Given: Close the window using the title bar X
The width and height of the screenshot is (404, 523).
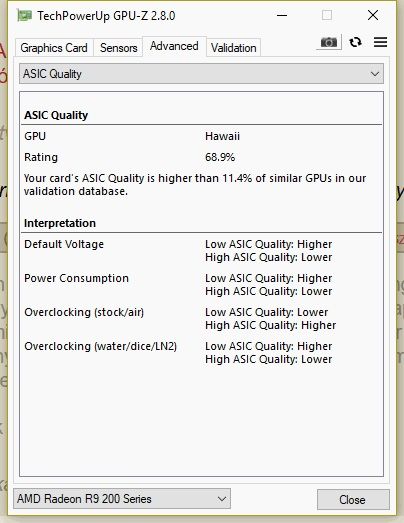Looking at the screenshot, I should (x=373, y=15).
